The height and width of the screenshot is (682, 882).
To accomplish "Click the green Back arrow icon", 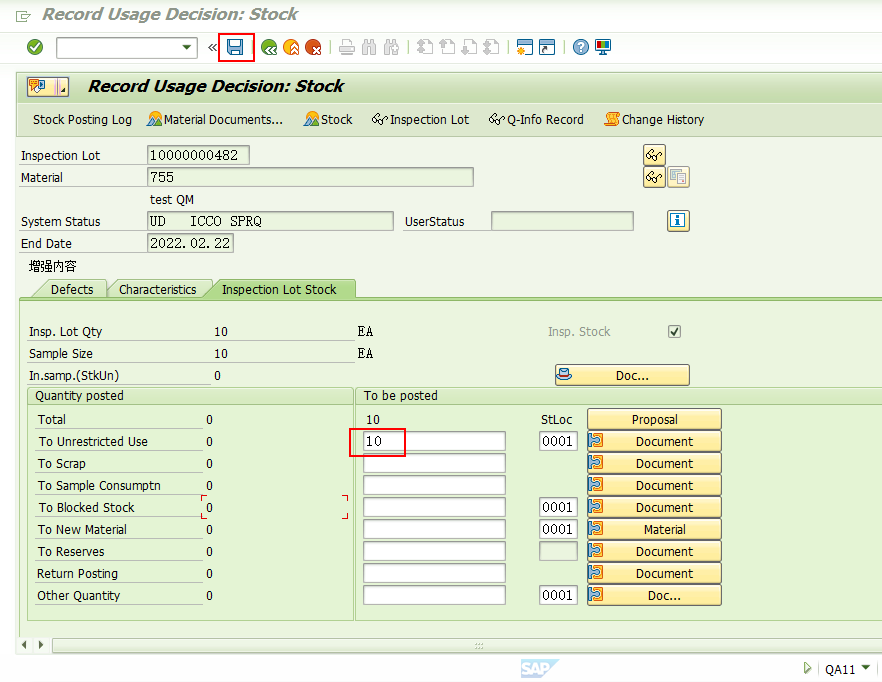I will [x=270, y=47].
